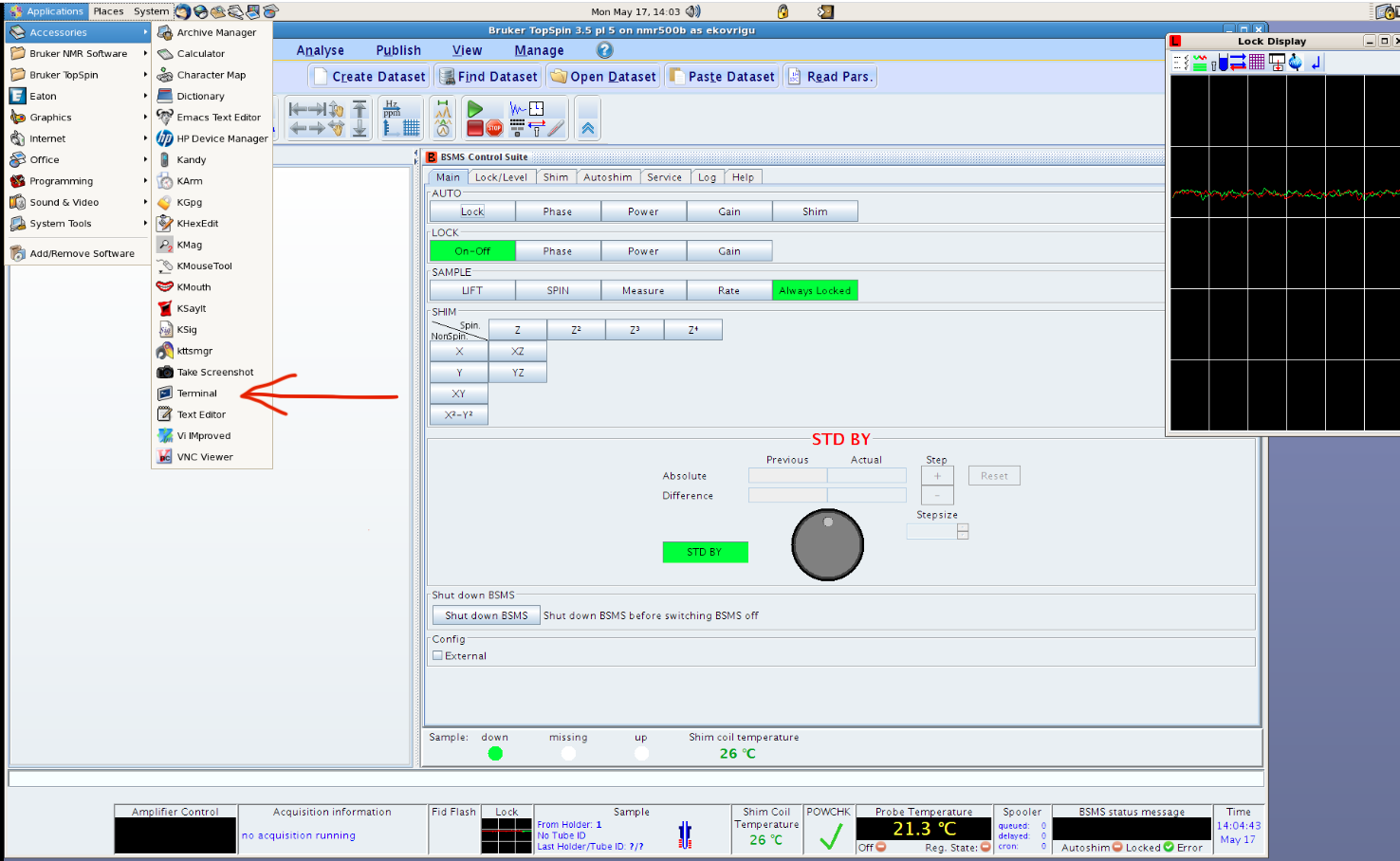Open TopSpin help question mark icon
This screenshot has height=861, width=1400.
coord(604,50)
